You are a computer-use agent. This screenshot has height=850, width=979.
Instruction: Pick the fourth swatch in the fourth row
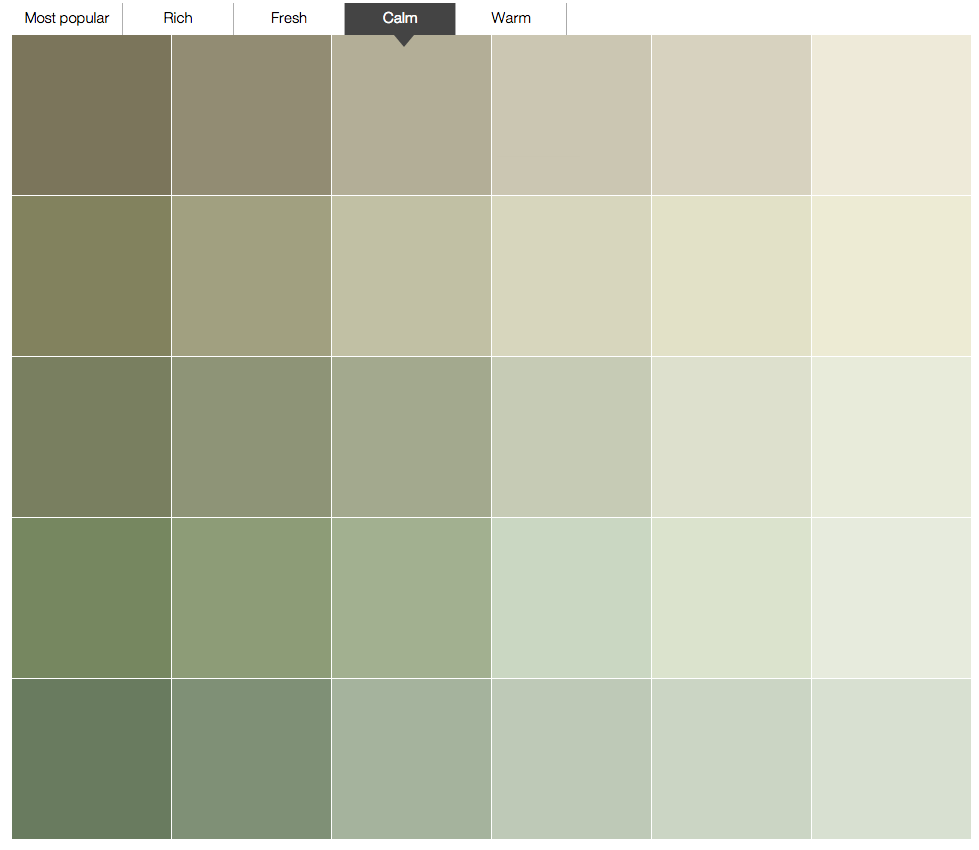tap(571, 598)
